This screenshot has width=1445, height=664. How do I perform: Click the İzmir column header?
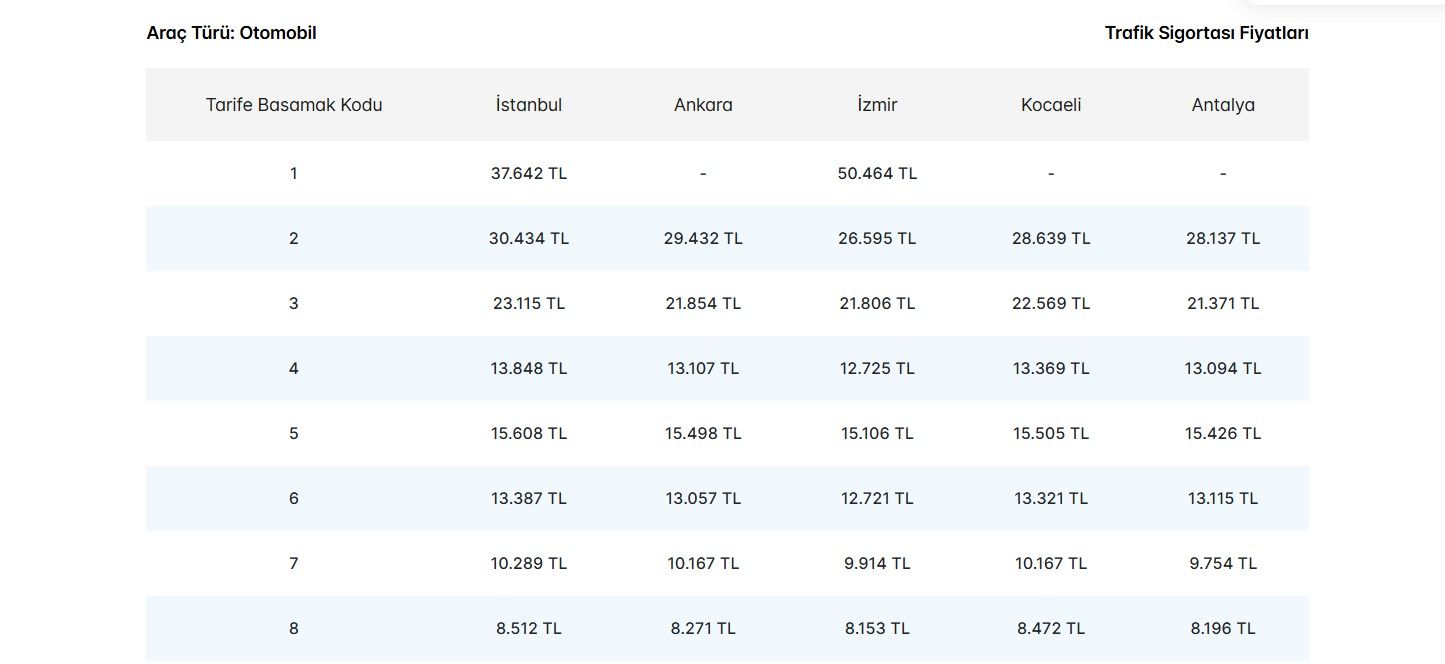877,105
